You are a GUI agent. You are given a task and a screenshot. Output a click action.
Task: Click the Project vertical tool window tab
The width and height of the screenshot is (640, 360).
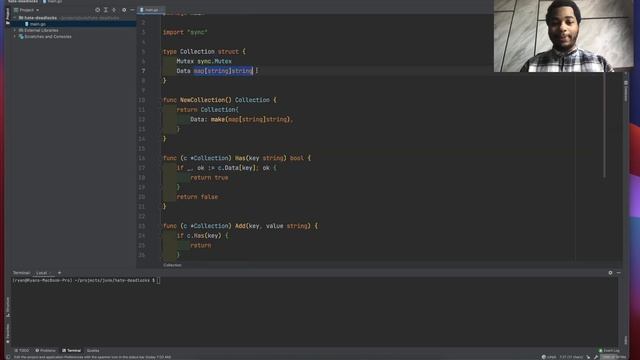pos(7,16)
